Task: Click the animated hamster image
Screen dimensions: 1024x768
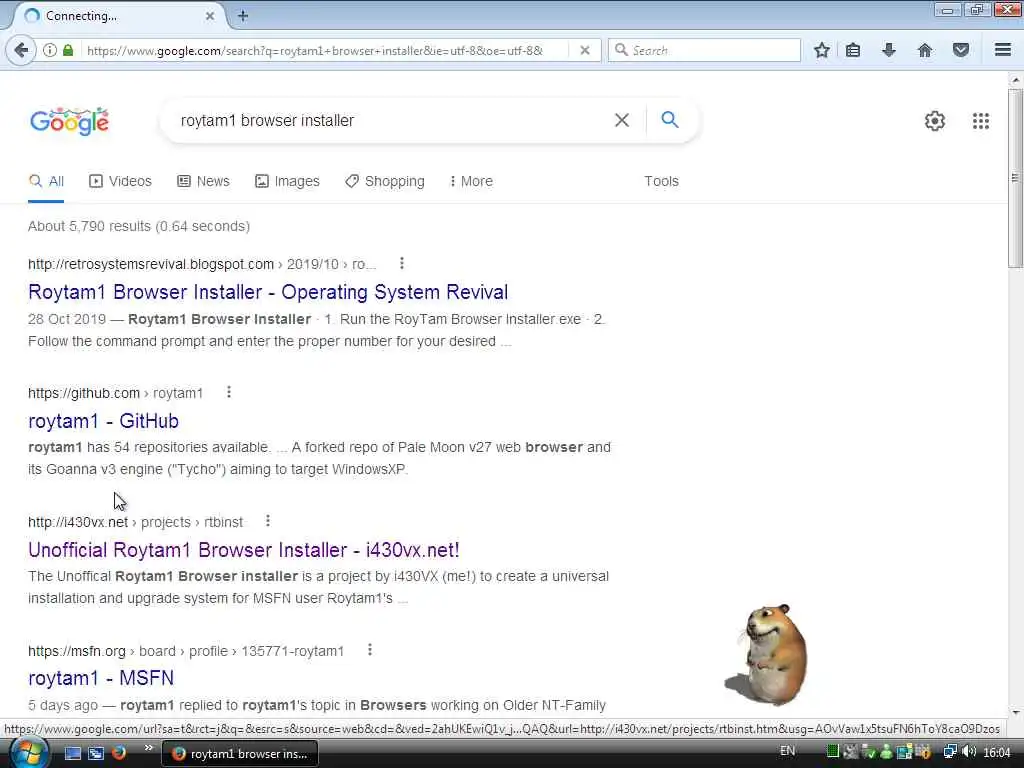Action: [768, 655]
